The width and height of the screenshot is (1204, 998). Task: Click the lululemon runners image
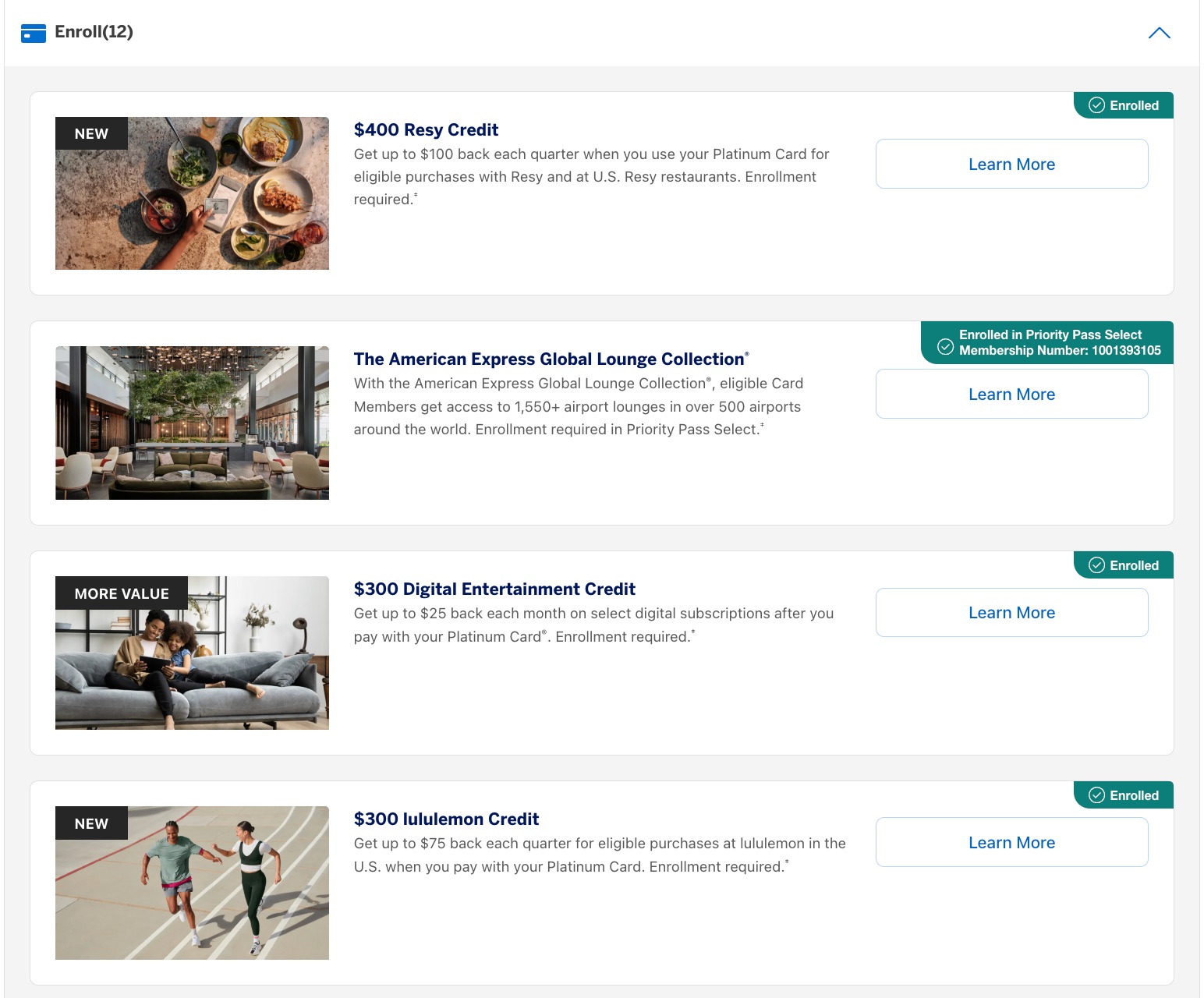192,883
